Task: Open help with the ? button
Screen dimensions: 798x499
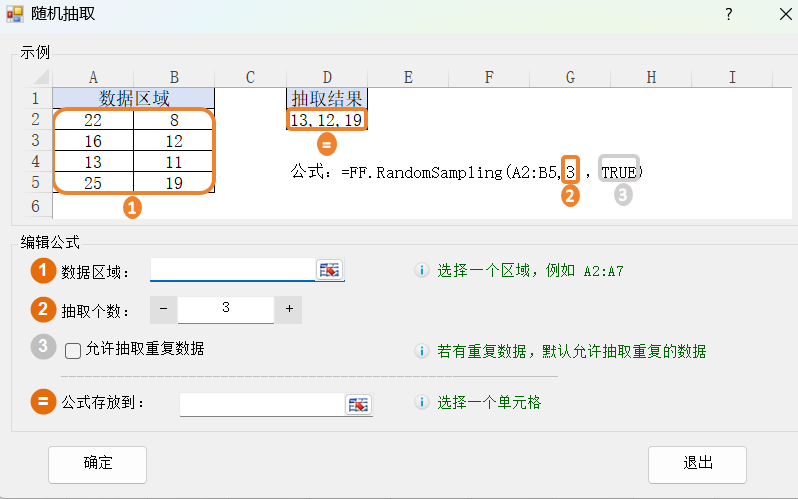Action: [x=729, y=14]
